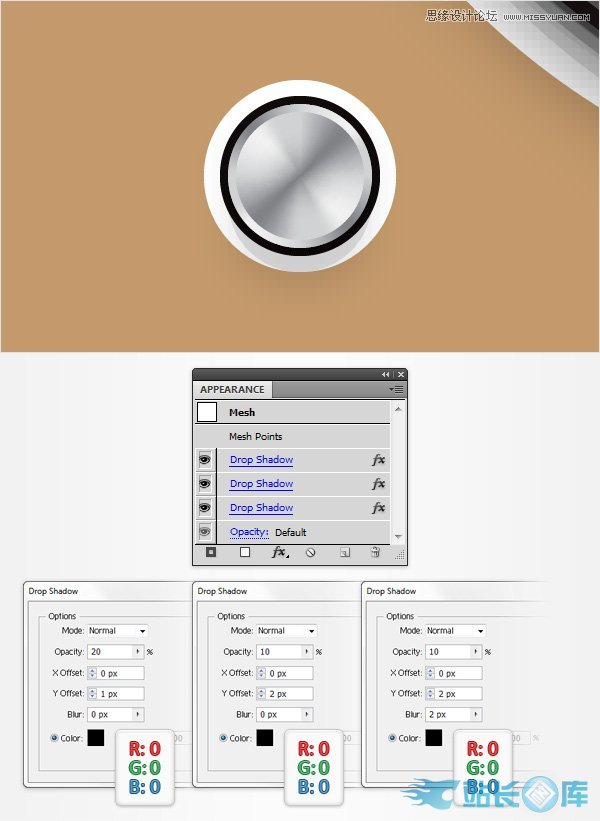Click the fx icon on the middle Drop Shadow row
Viewport: 600px width, 821px height.
[x=379, y=484]
